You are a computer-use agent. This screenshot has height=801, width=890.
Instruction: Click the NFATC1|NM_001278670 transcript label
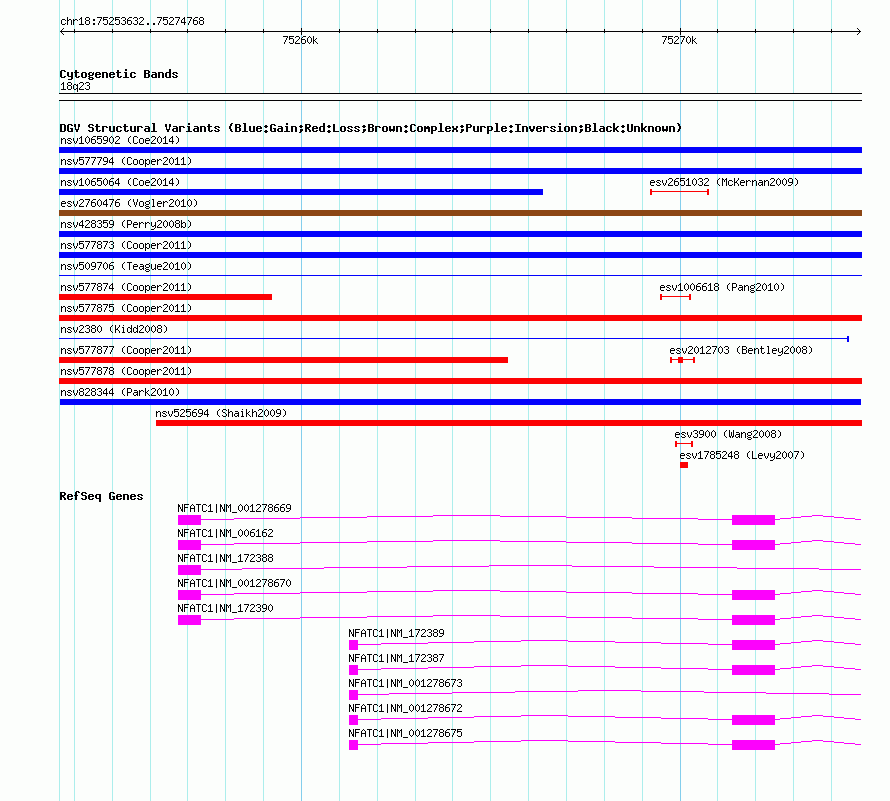tap(234, 583)
